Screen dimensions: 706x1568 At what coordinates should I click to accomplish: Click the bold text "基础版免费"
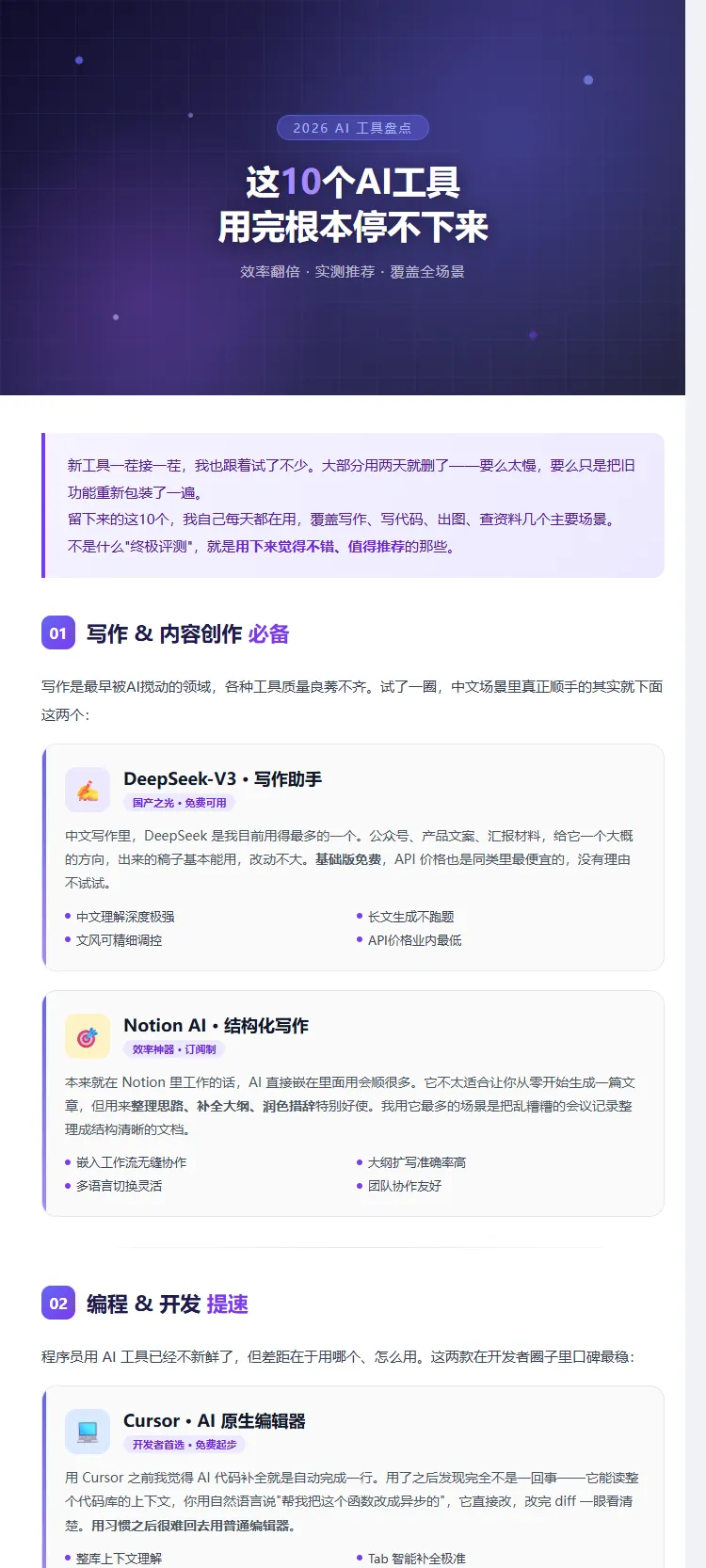tap(348, 859)
